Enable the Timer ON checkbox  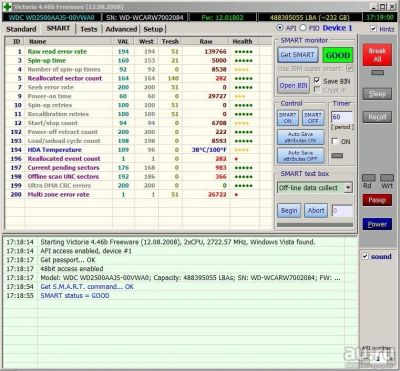pyautogui.click(x=335, y=141)
